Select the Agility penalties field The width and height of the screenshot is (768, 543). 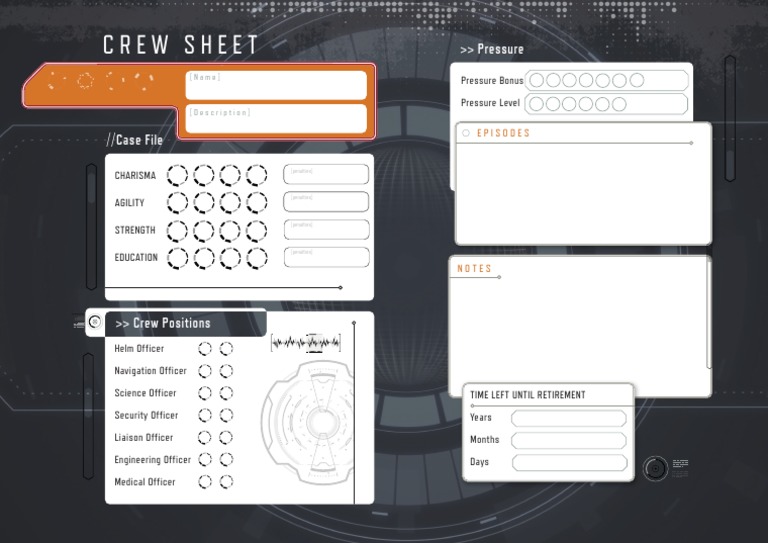pyautogui.click(x=326, y=202)
